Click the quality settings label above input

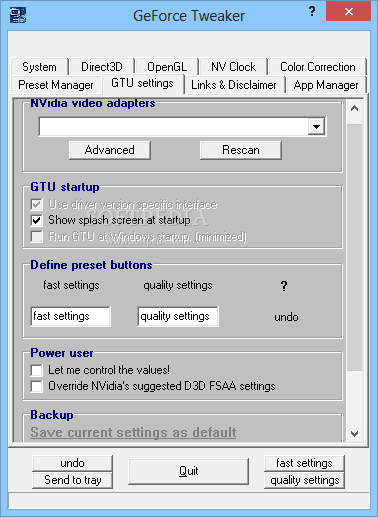coord(178,285)
